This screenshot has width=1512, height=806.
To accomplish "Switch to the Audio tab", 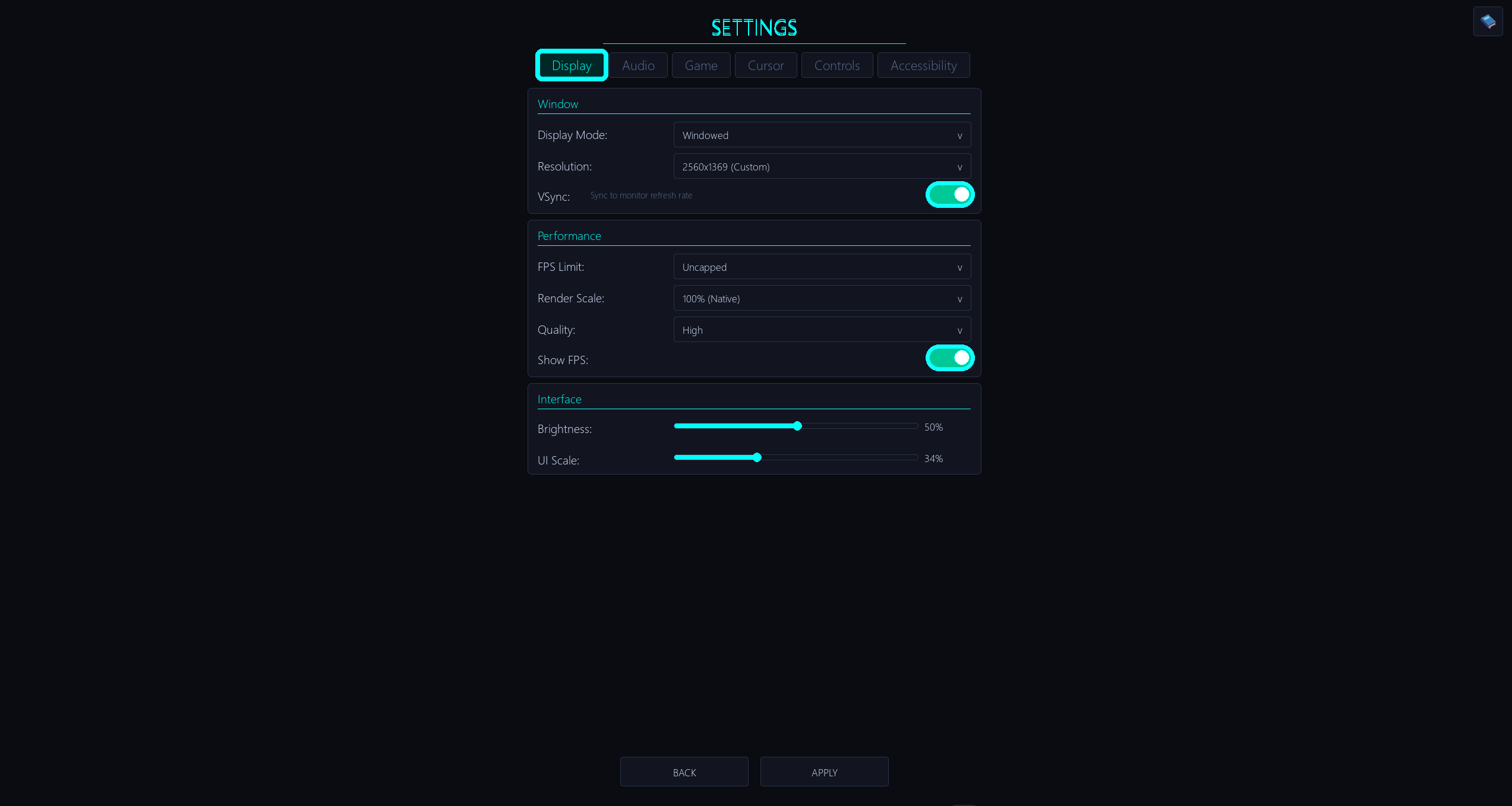I will pos(638,65).
